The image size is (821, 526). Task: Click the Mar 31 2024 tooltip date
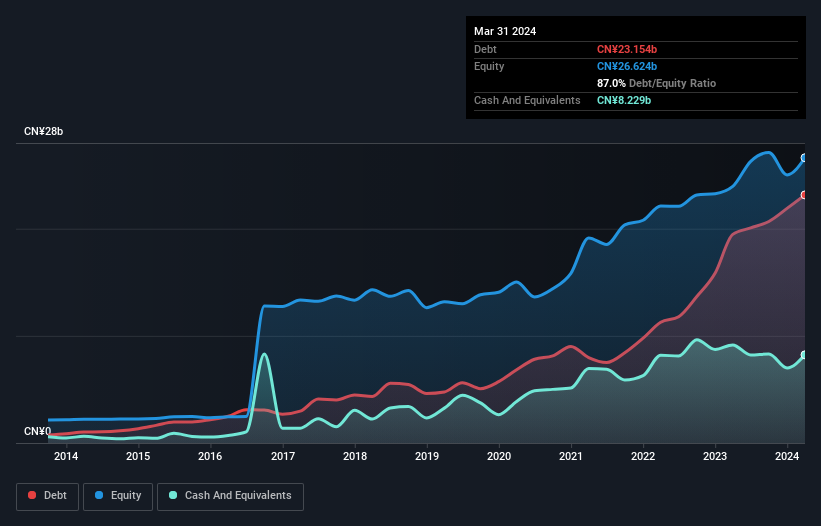(x=505, y=31)
